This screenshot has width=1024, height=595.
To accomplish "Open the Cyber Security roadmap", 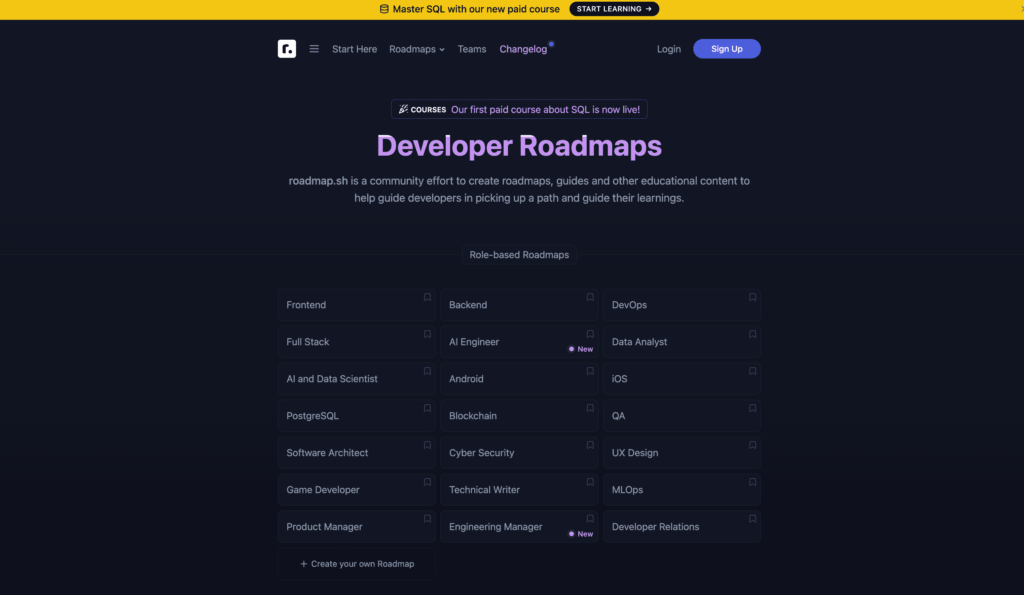I will 519,453.
